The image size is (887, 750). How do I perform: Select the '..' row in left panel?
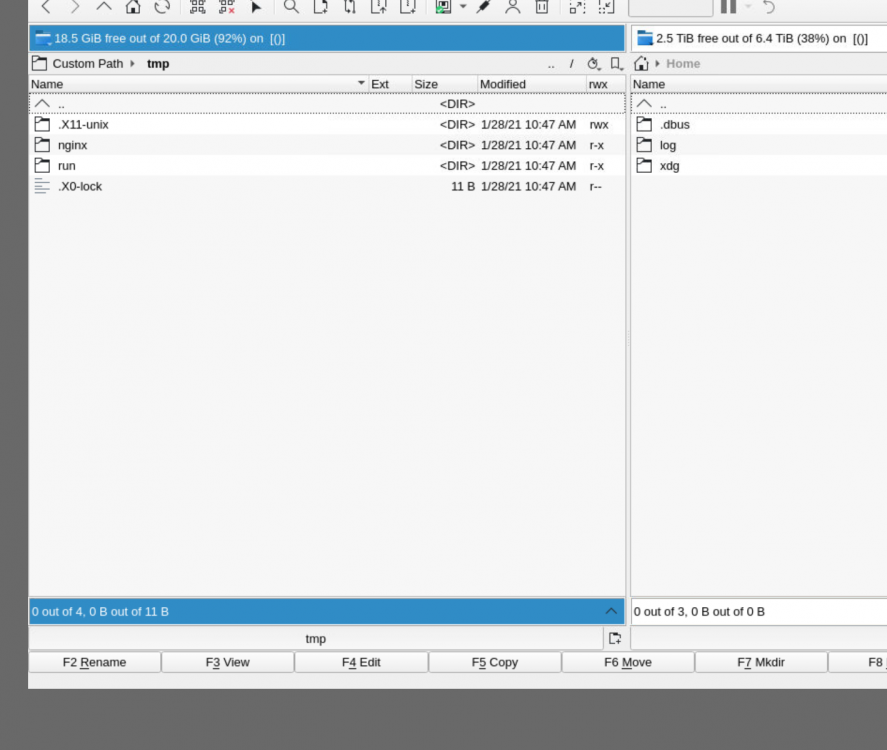tap(327, 104)
